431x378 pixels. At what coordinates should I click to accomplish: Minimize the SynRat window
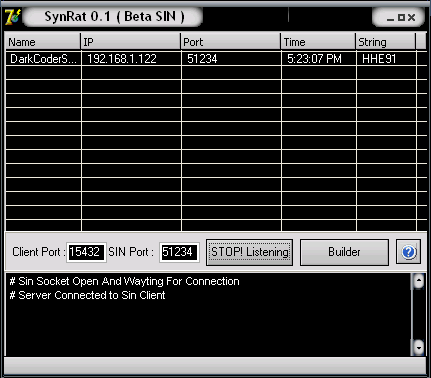point(390,18)
